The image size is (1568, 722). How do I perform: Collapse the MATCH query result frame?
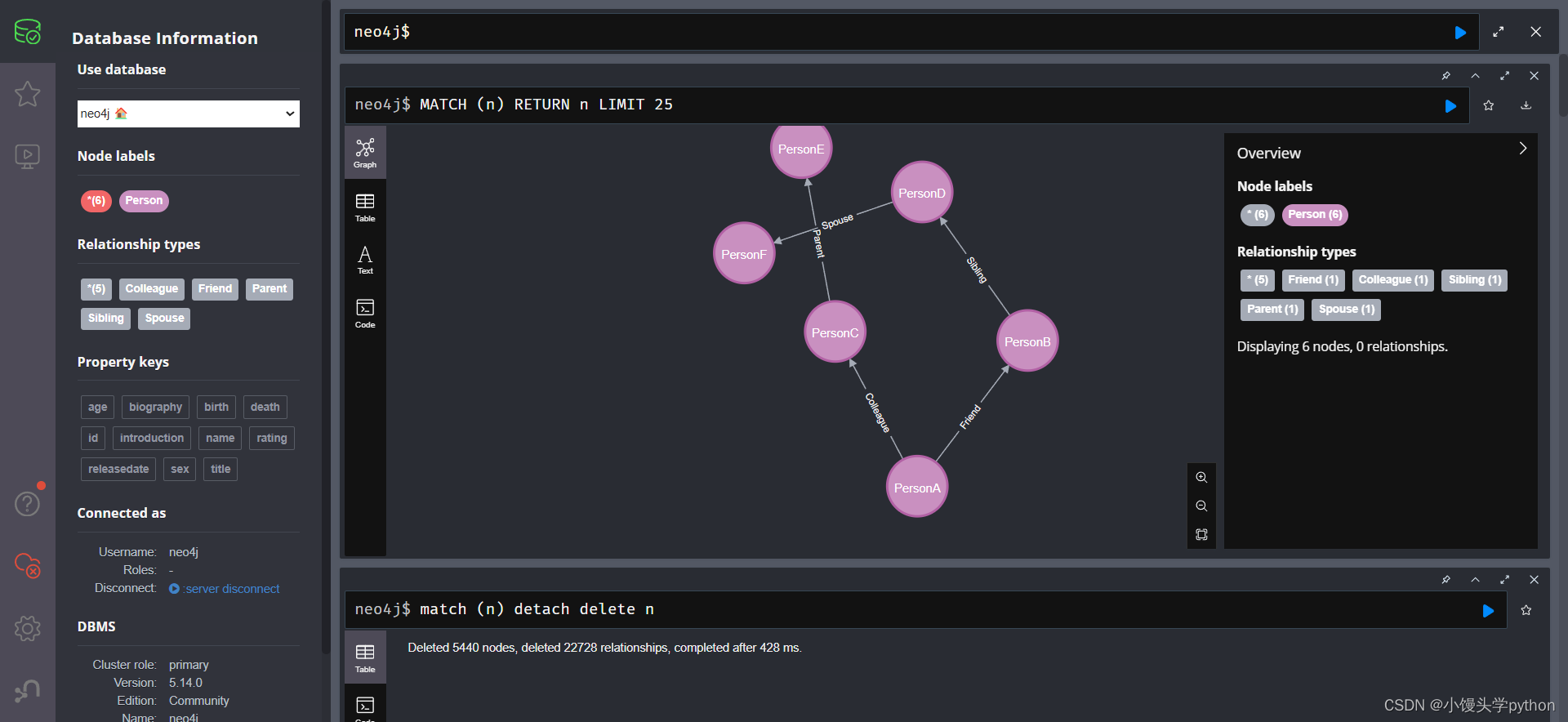pos(1475,76)
